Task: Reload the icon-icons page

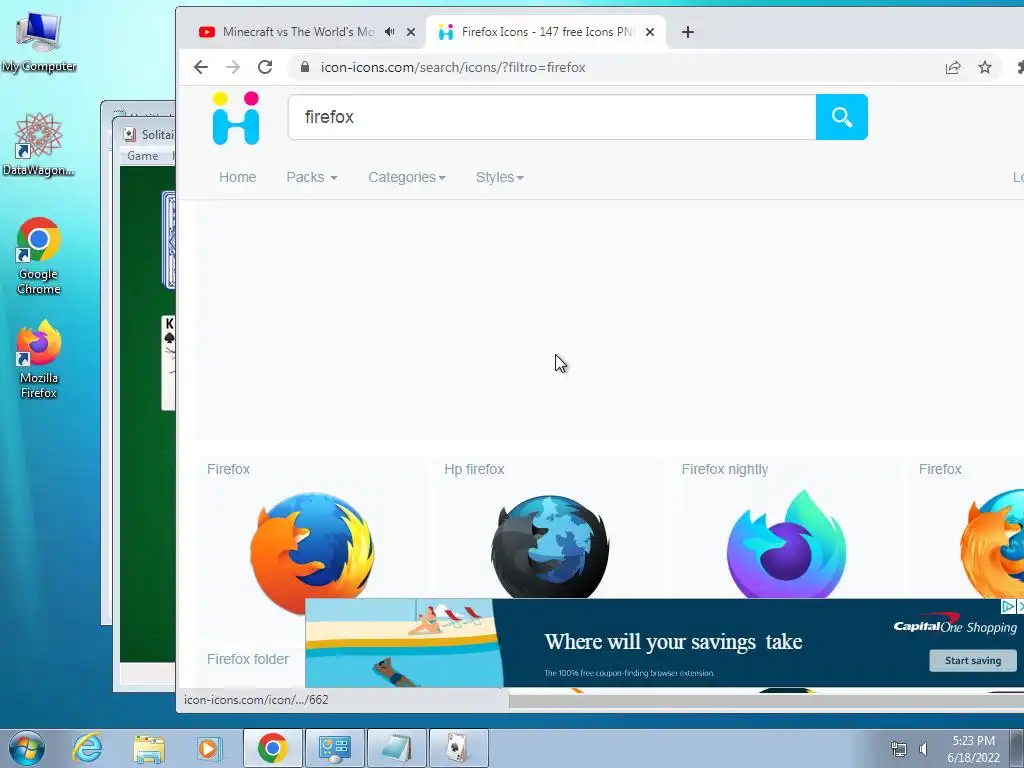Action: (x=264, y=67)
